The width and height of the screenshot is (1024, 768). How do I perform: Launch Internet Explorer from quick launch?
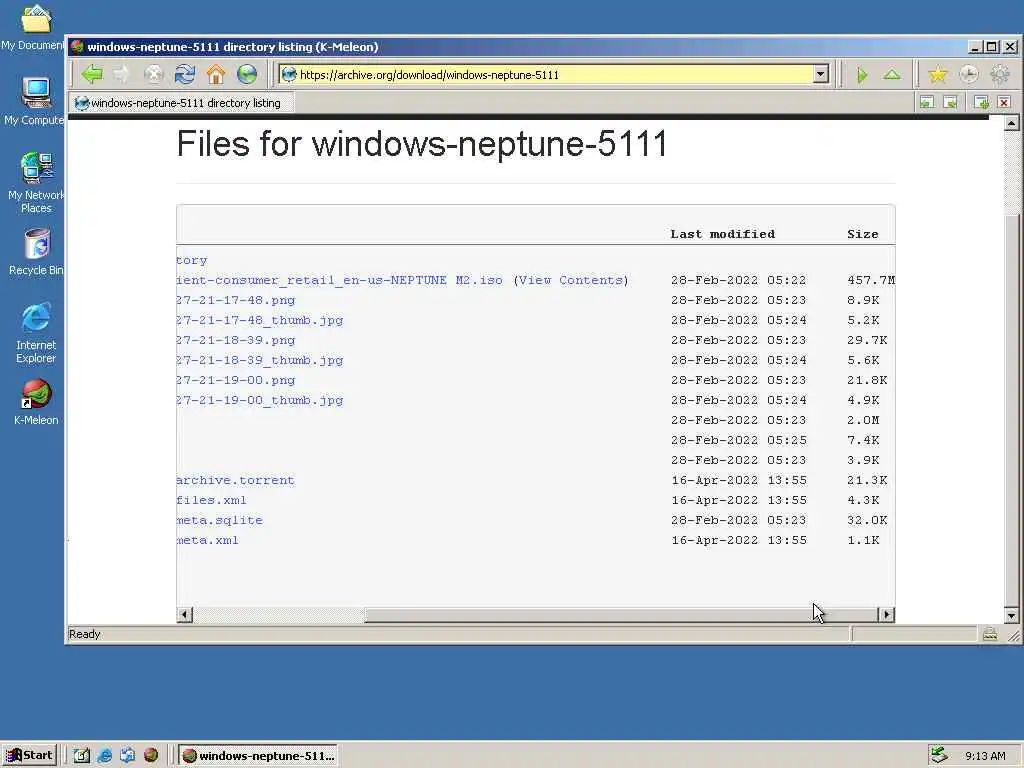pyautogui.click(x=104, y=756)
